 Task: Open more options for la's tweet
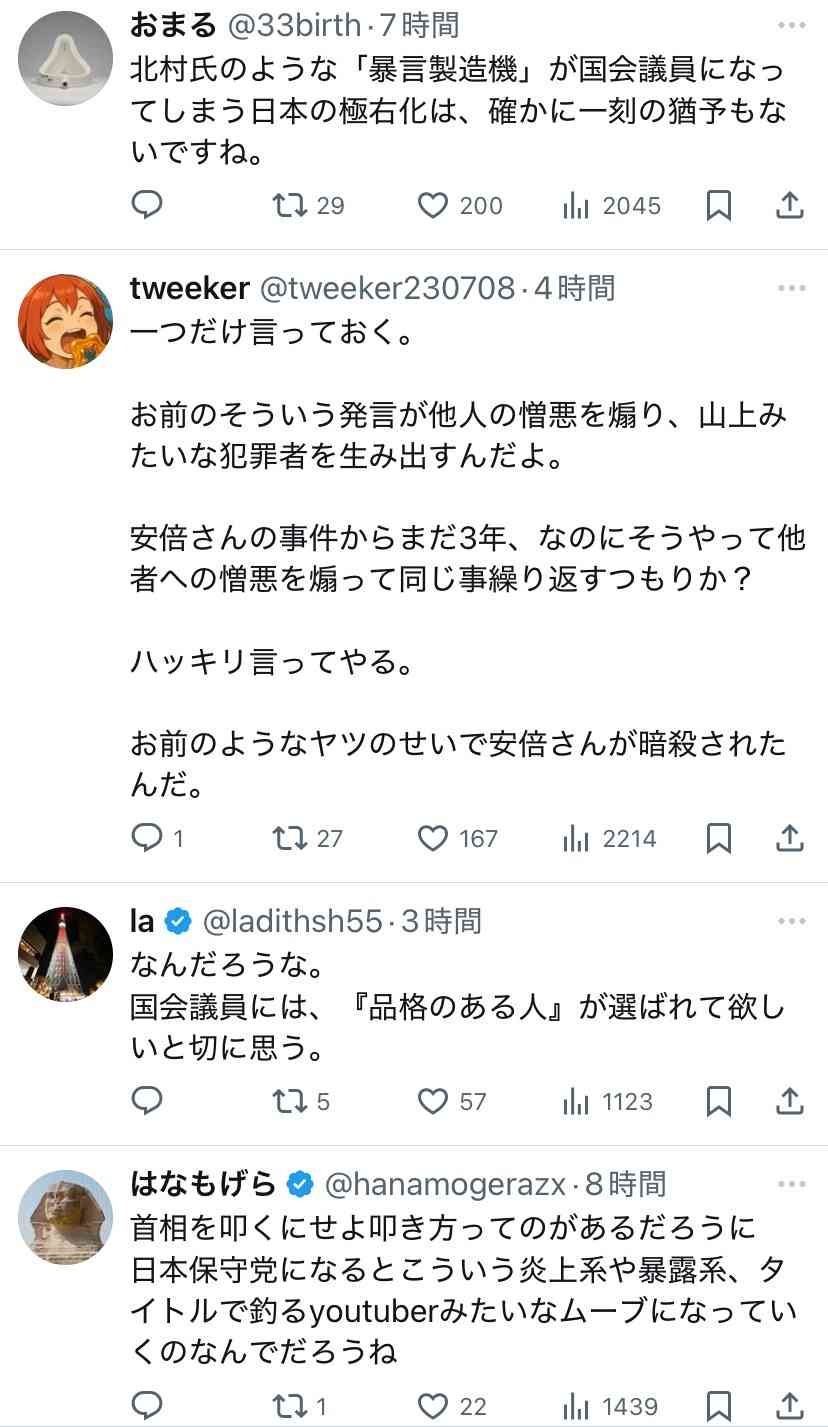pos(790,921)
